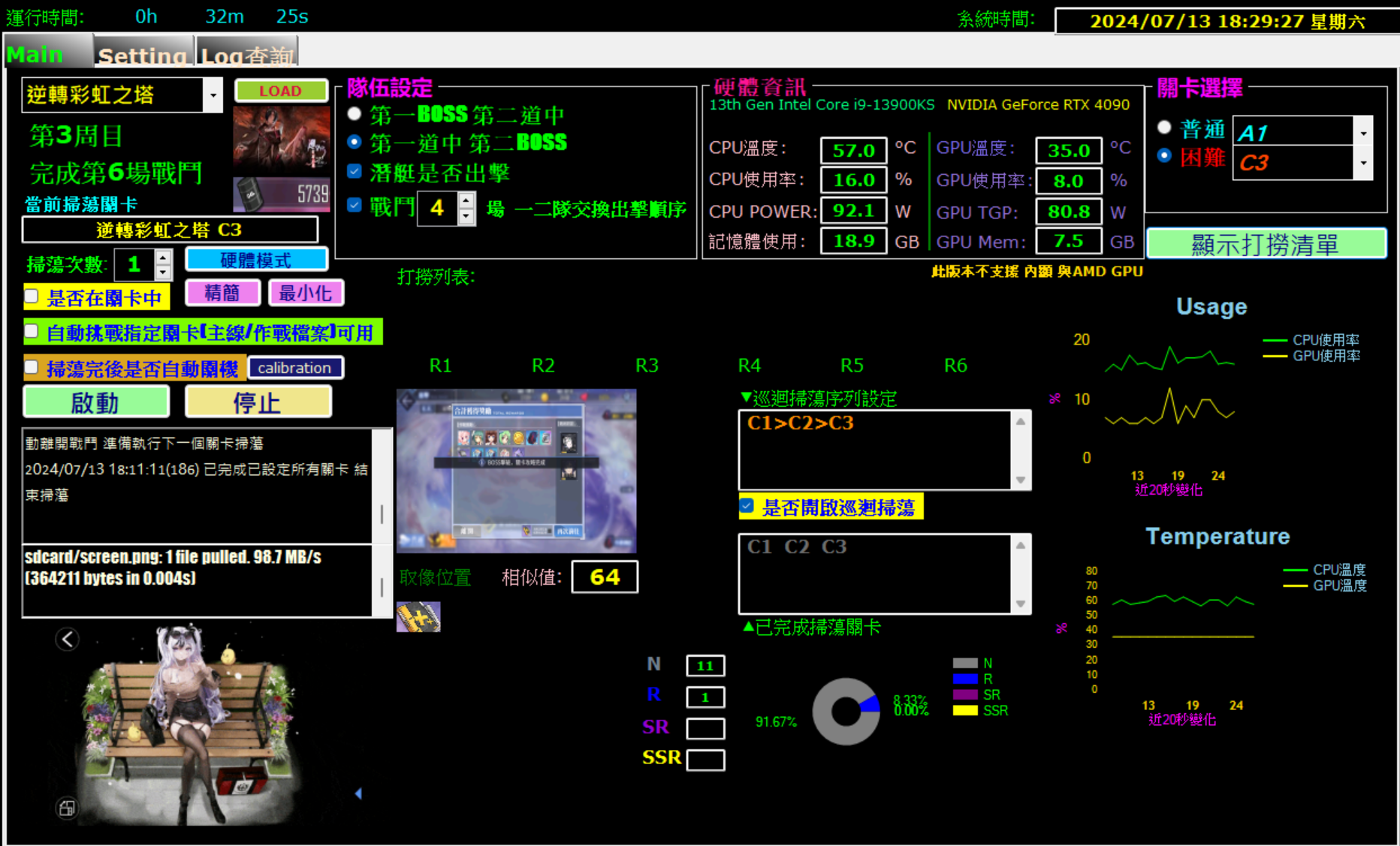The width and height of the screenshot is (1400, 846).
Task: Click the 最小化 minimize button
Action: (x=306, y=293)
